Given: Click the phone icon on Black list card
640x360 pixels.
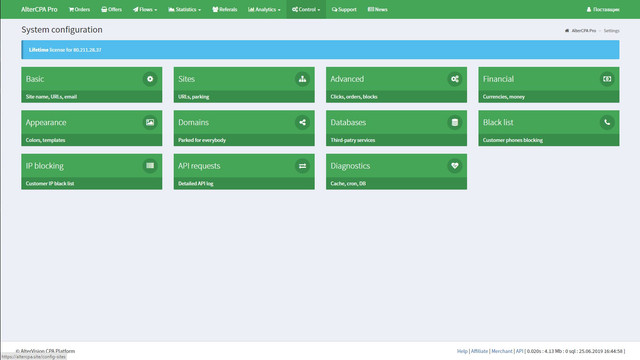Looking at the screenshot, I should coord(607,122).
